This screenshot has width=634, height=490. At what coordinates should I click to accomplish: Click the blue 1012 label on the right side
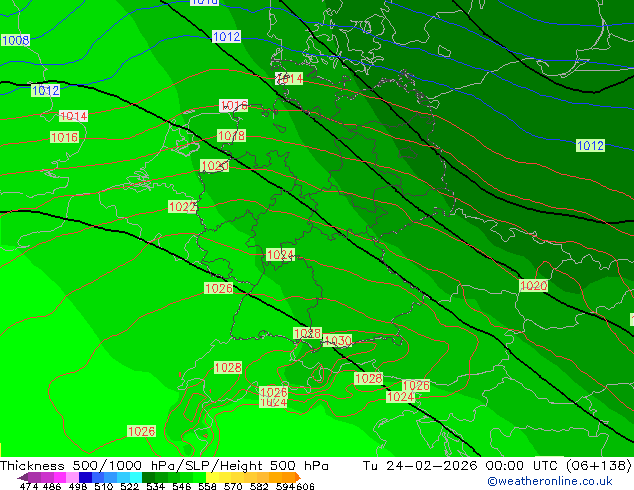point(590,146)
